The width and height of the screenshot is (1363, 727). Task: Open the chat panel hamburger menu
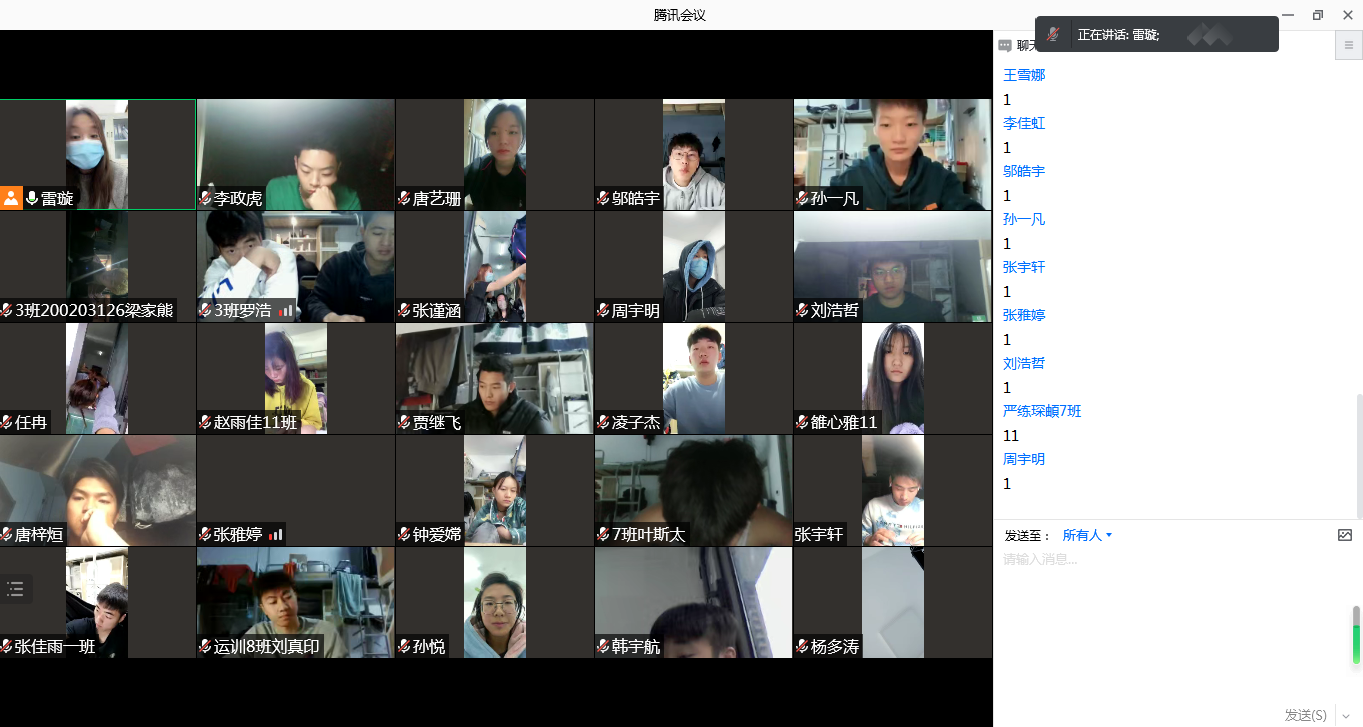(x=1348, y=45)
